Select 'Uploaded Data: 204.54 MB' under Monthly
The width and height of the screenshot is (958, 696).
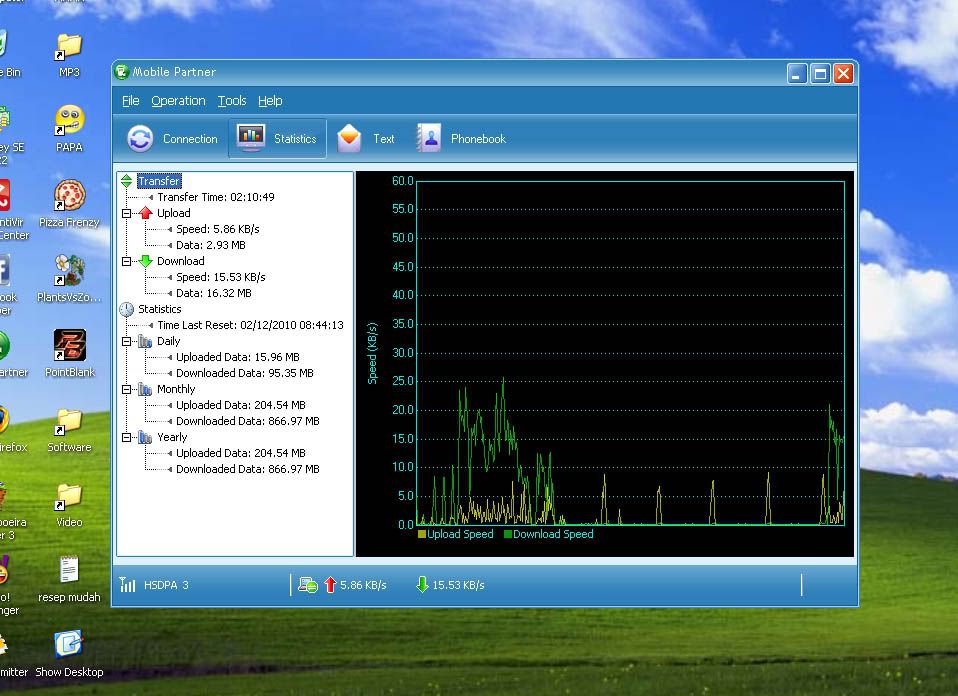pos(241,405)
